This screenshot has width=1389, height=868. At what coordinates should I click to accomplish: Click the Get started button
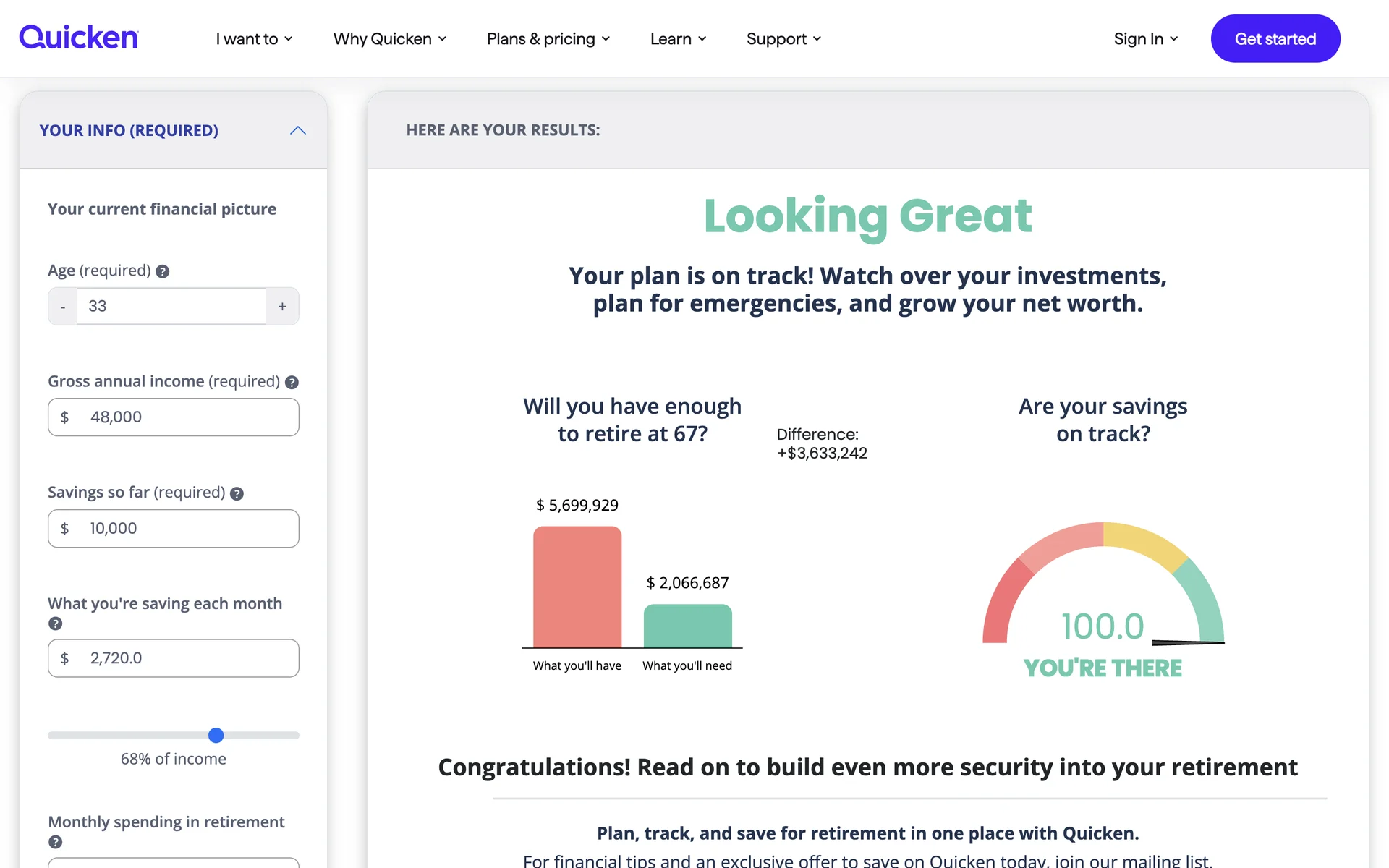point(1275,39)
